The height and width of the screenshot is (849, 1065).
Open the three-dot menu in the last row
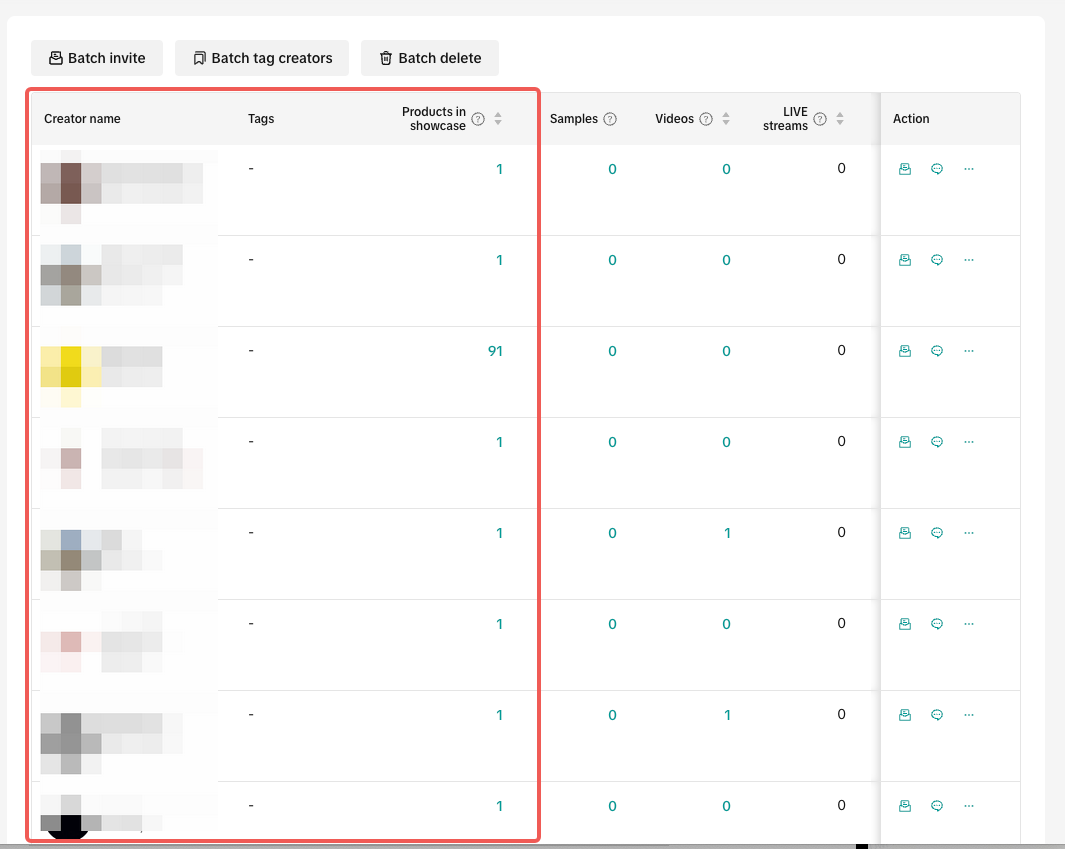[x=969, y=806]
